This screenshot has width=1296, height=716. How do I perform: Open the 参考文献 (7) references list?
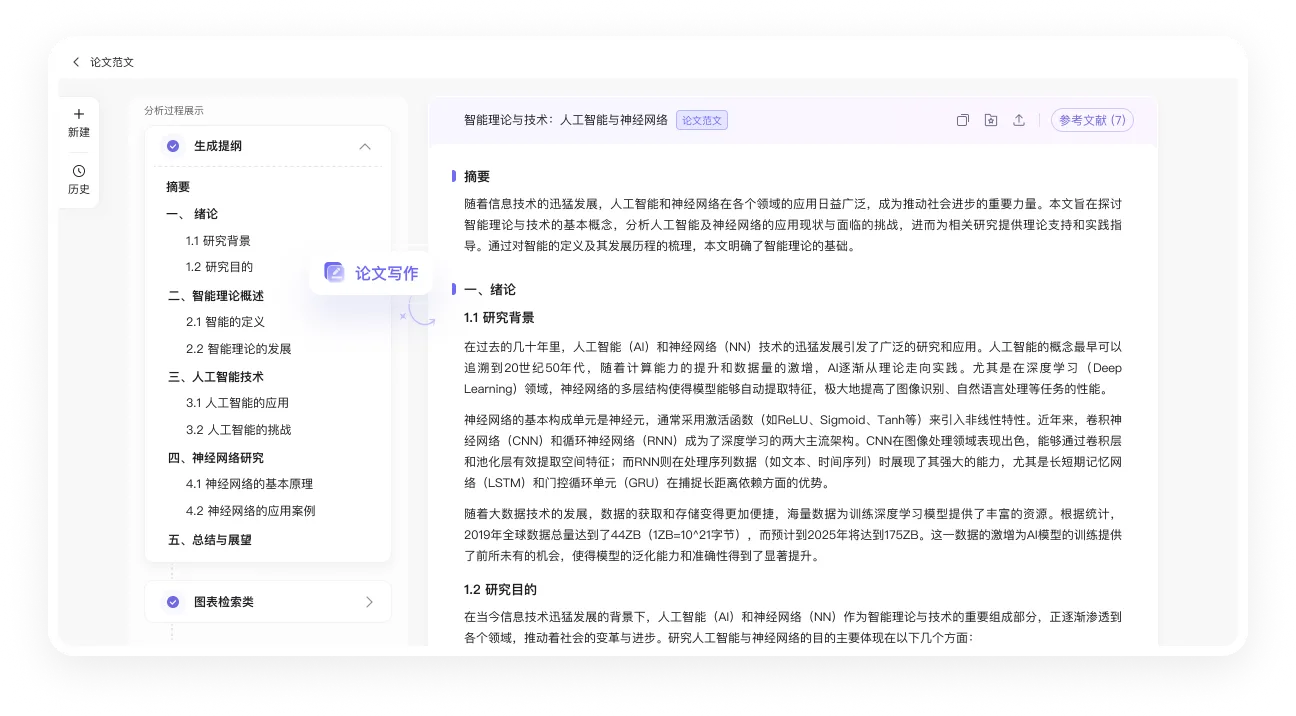(1092, 120)
